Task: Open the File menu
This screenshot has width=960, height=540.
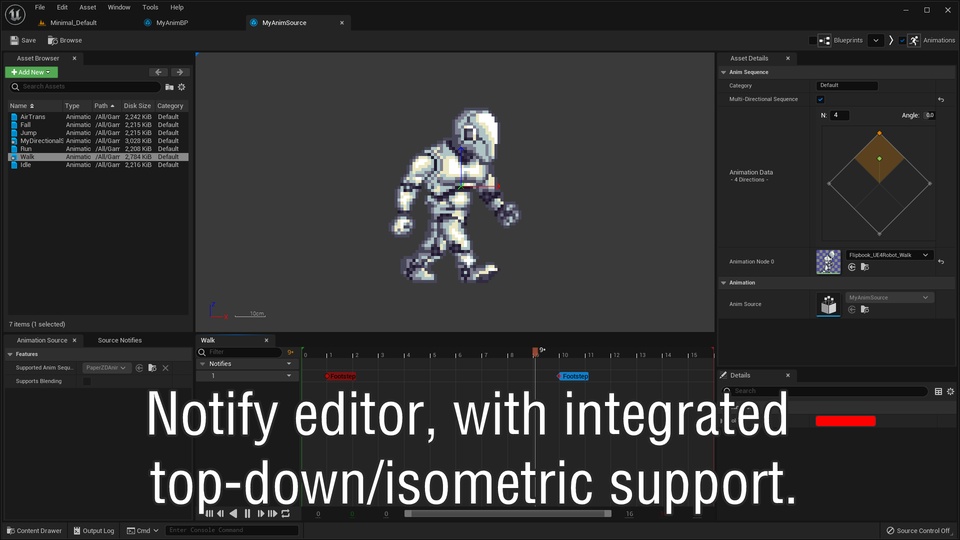Action: 40,7
